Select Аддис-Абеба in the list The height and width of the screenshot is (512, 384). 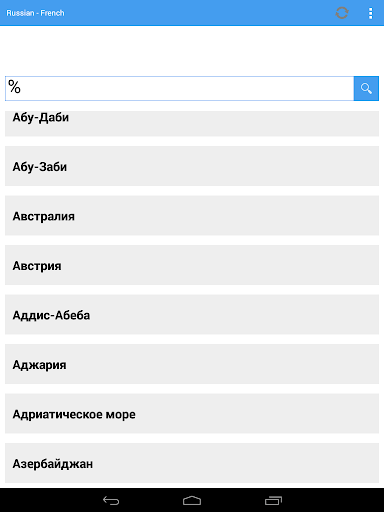(192, 314)
